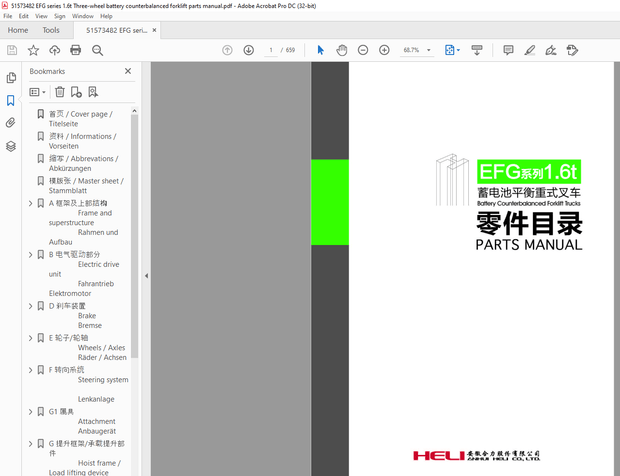620x476 pixels.
Task: Click the bookmarks scroll up arrow
Action: (x=134, y=111)
